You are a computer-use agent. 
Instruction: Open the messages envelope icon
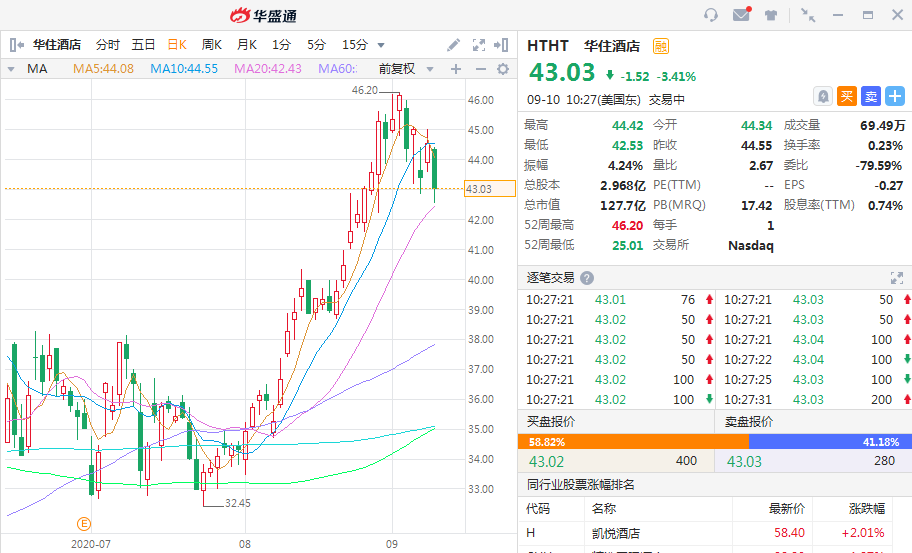coord(742,15)
